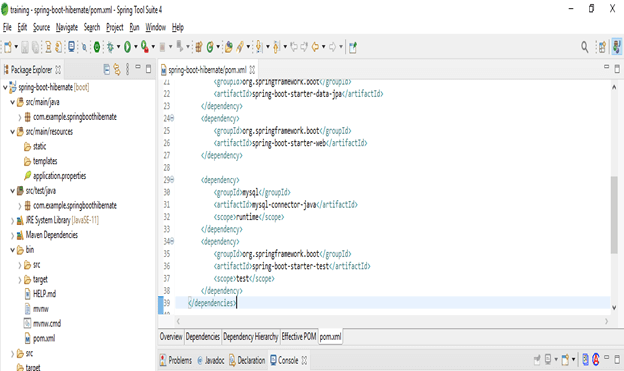This screenshot has width=624, height=371.
Task: Click the Save All toolbar icon
Action: tap(36, 47)
